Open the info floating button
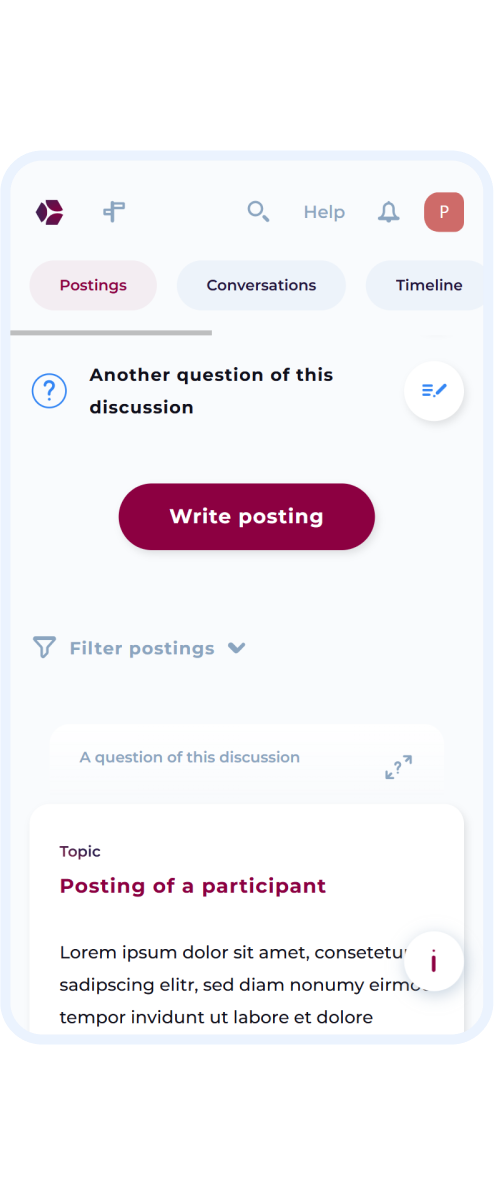 coord(434,961)
